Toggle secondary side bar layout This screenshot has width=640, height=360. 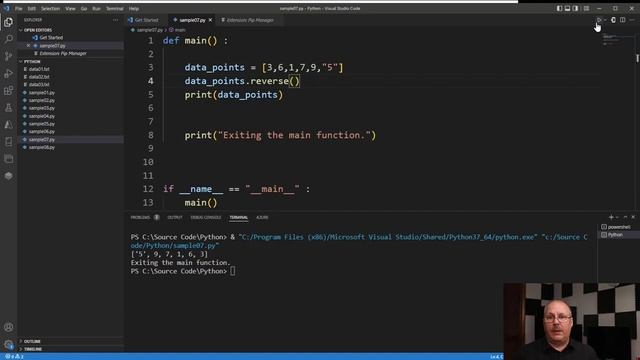(x=576, y=8)
